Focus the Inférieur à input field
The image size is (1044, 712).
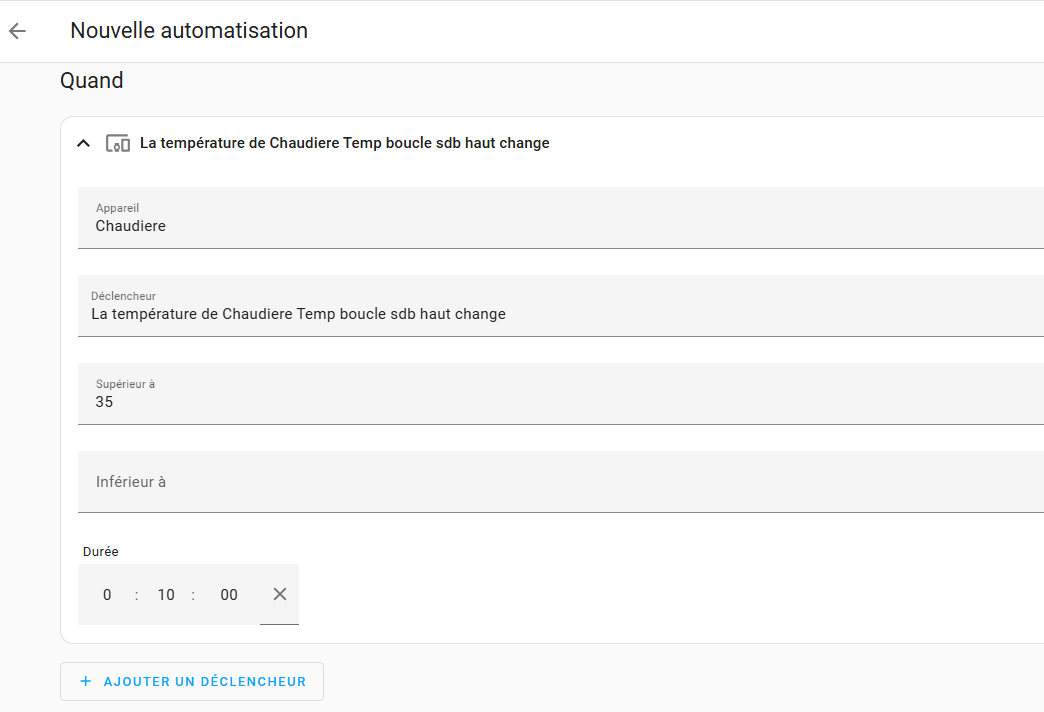pos(561,482)
